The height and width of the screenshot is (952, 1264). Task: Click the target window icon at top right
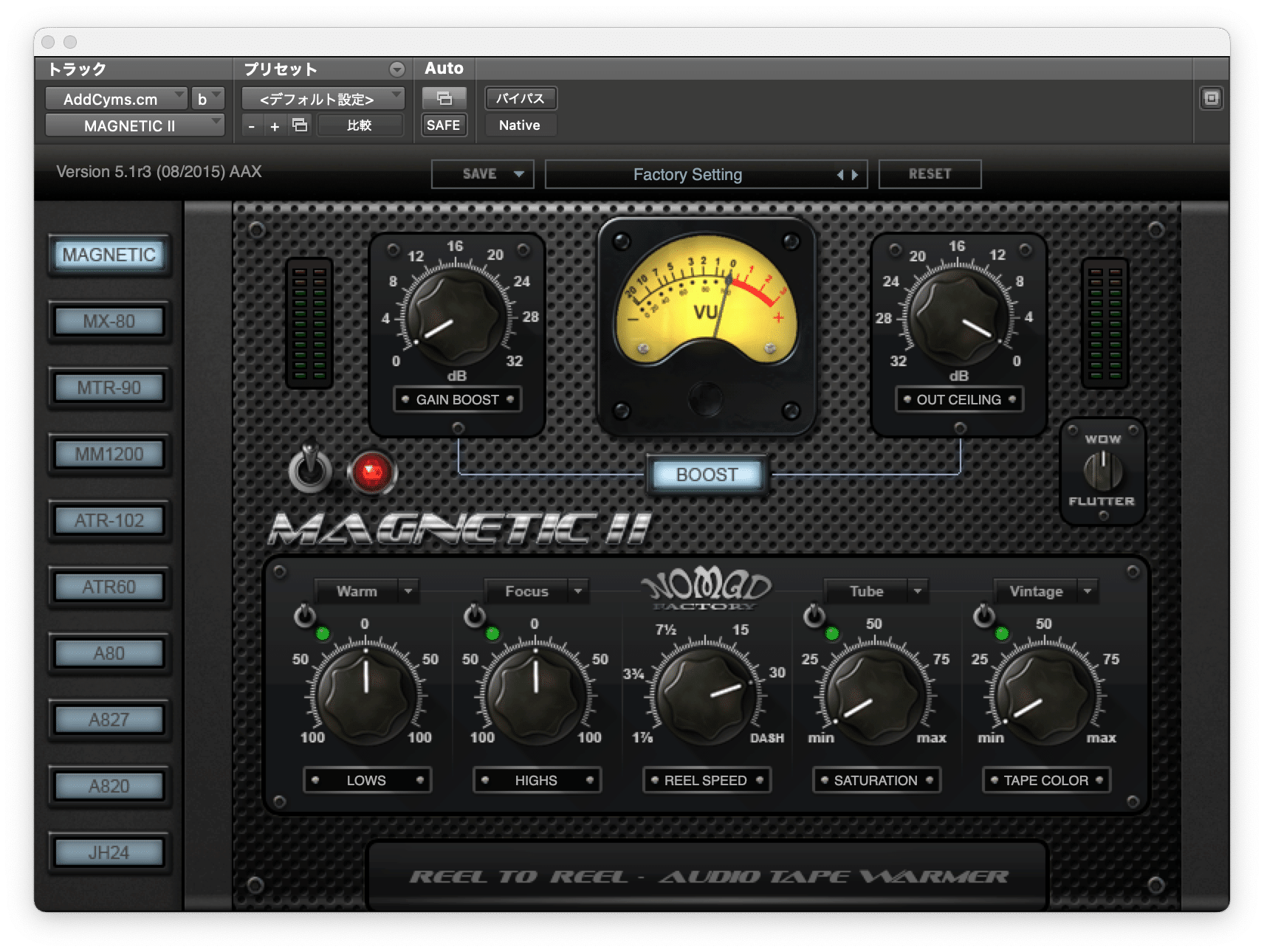point(1211,98)
